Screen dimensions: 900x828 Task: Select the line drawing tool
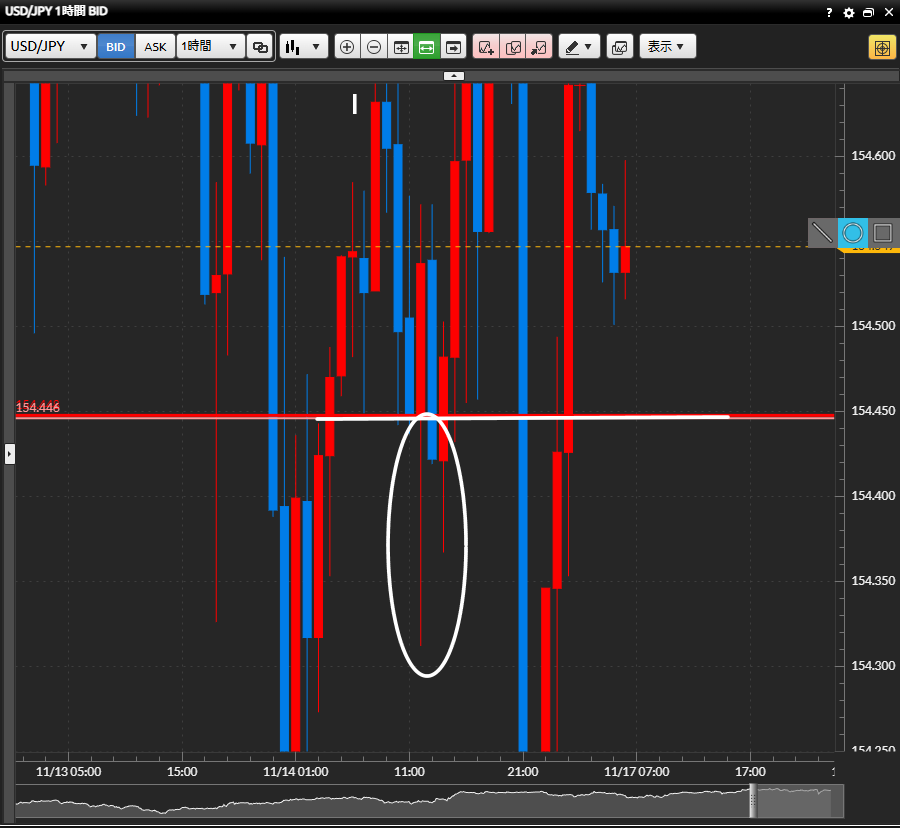click(822, 233)
